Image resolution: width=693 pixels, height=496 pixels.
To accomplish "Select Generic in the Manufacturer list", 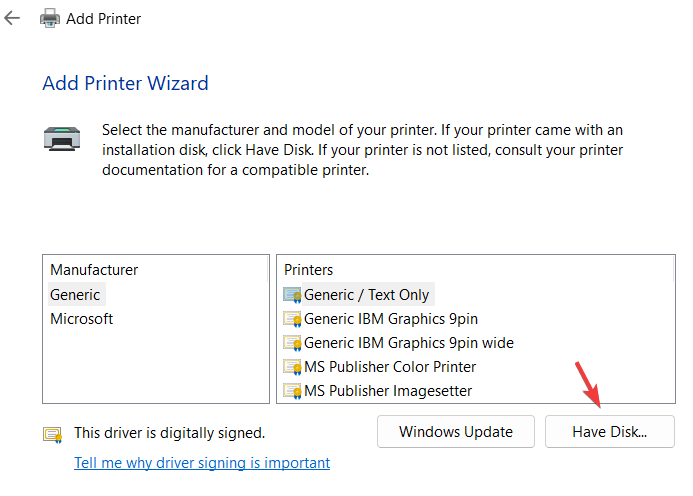I will [x=75, y=294].
